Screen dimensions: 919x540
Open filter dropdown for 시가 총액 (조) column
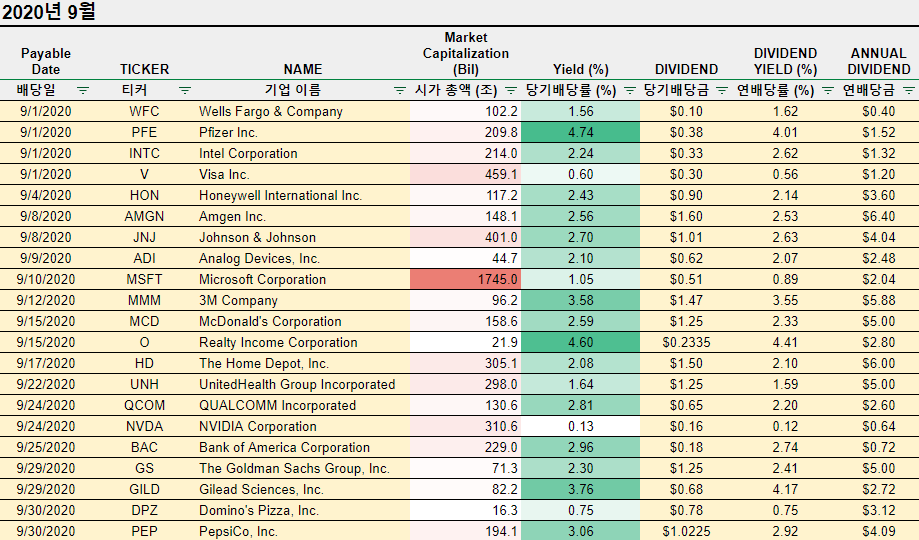(511, 90)
